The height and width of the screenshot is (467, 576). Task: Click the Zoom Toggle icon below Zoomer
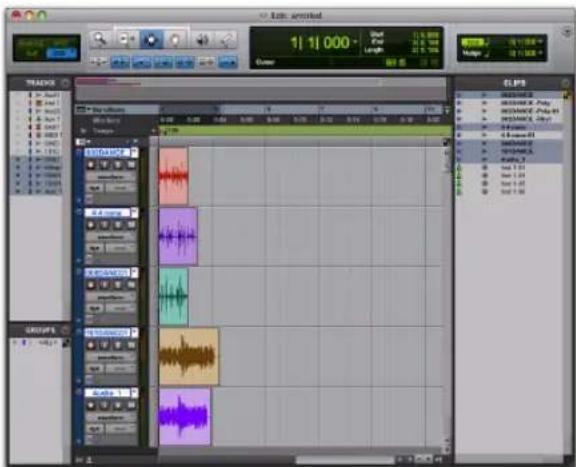coord(98,62)
